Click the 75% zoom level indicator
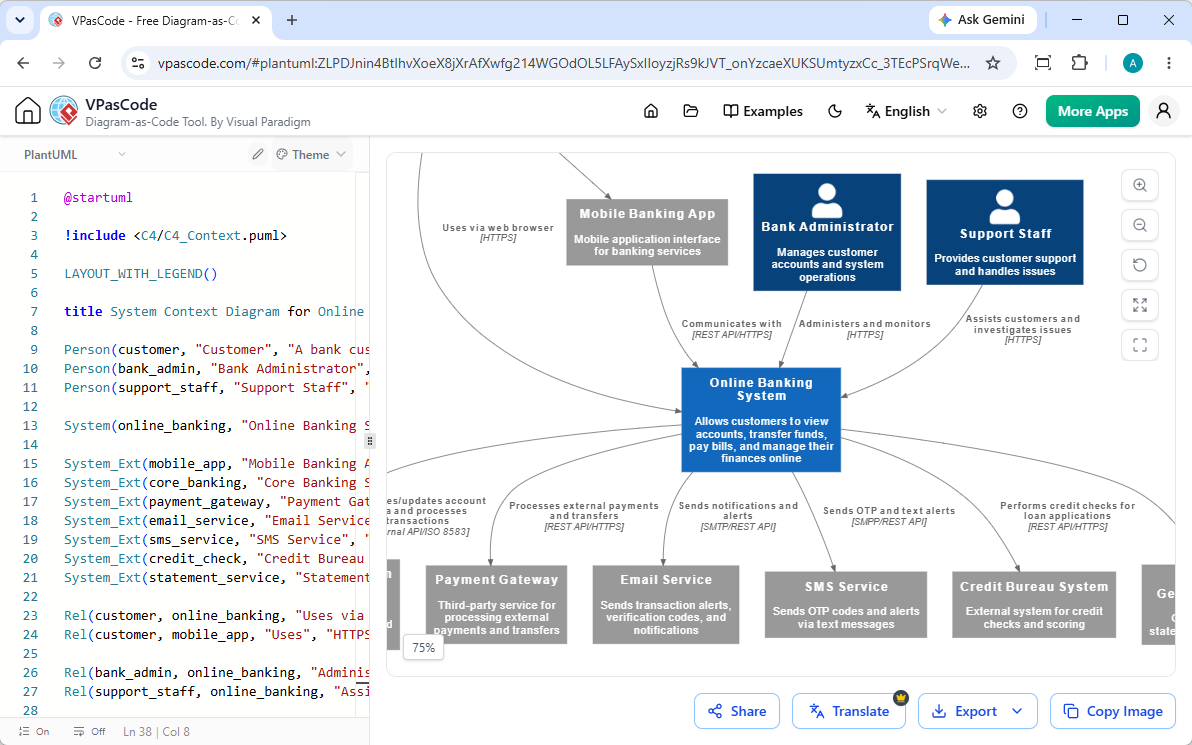The image size is (1192, 745). click(x=423, y=648)
